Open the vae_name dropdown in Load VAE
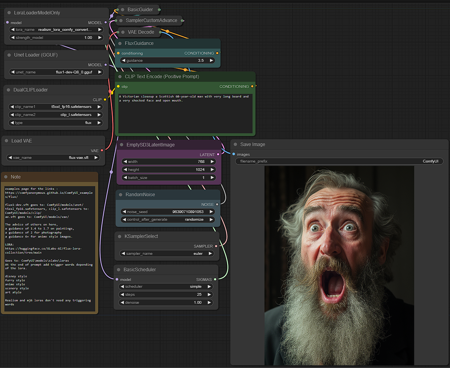This screenshot has height=368, width=450. (53, 158)
